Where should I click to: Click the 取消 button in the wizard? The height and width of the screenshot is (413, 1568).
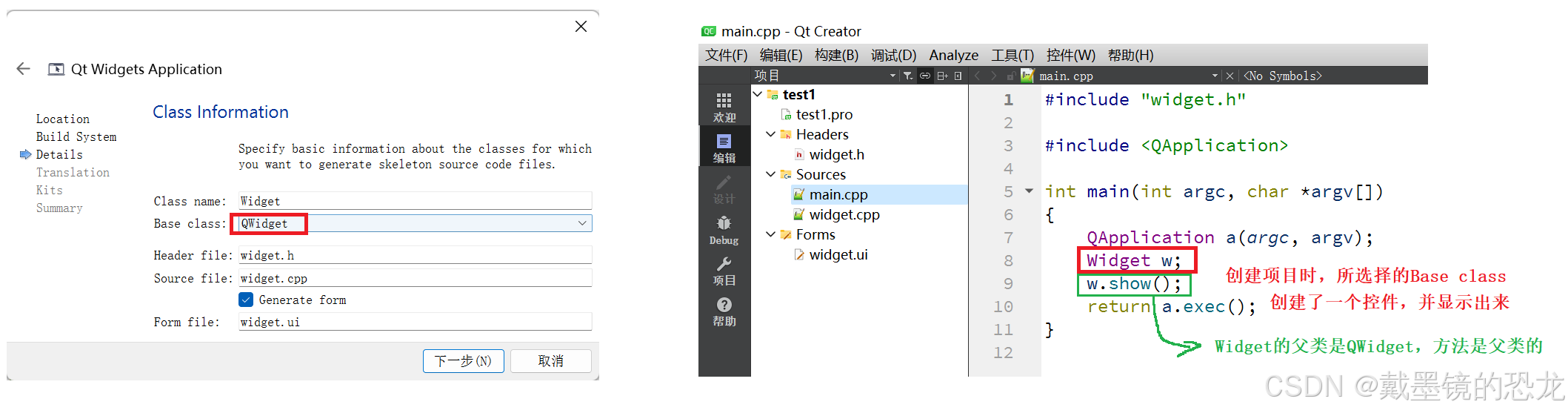pos(550,361)
